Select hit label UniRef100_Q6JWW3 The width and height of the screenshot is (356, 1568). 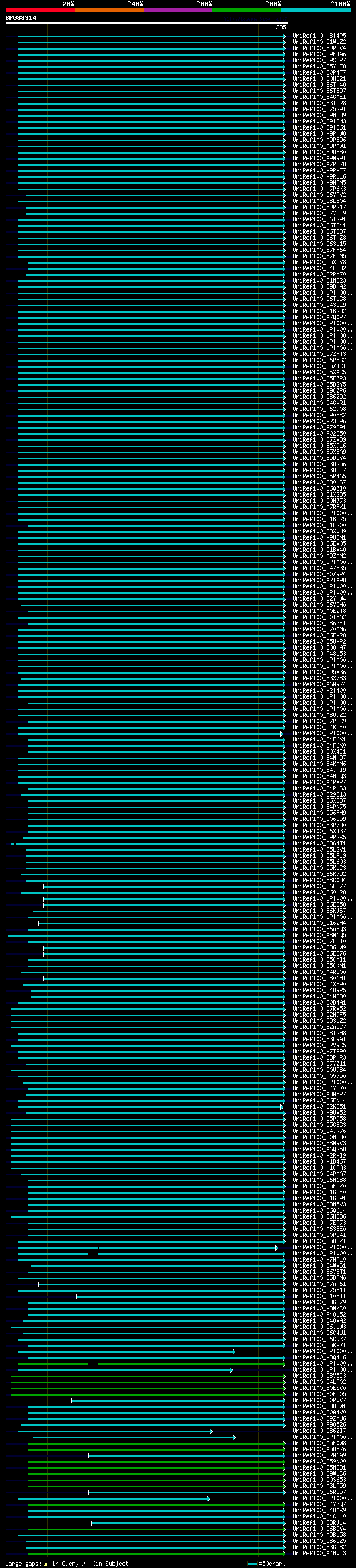319,1327
